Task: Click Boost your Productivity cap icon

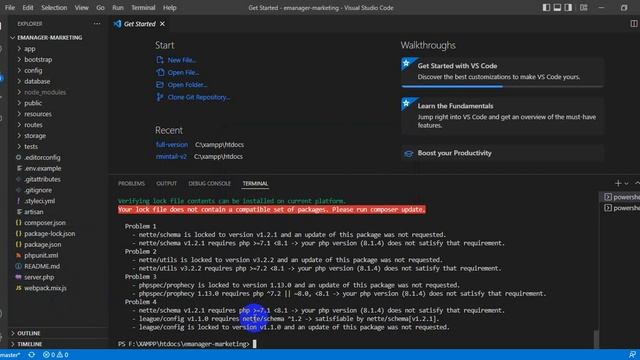Action: (x=408, y=153)
